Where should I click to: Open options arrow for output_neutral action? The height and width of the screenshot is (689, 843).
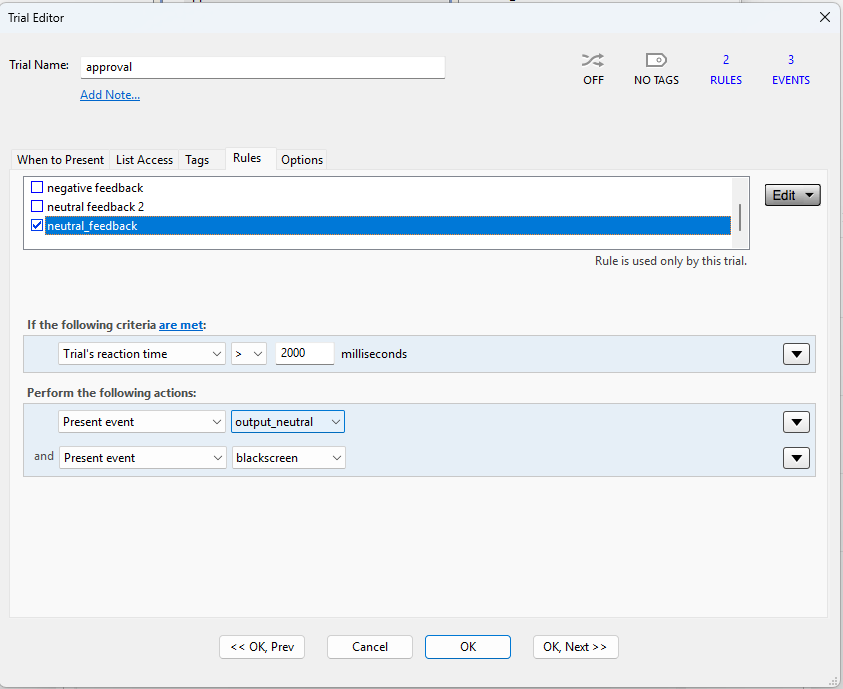coord(796,422)
